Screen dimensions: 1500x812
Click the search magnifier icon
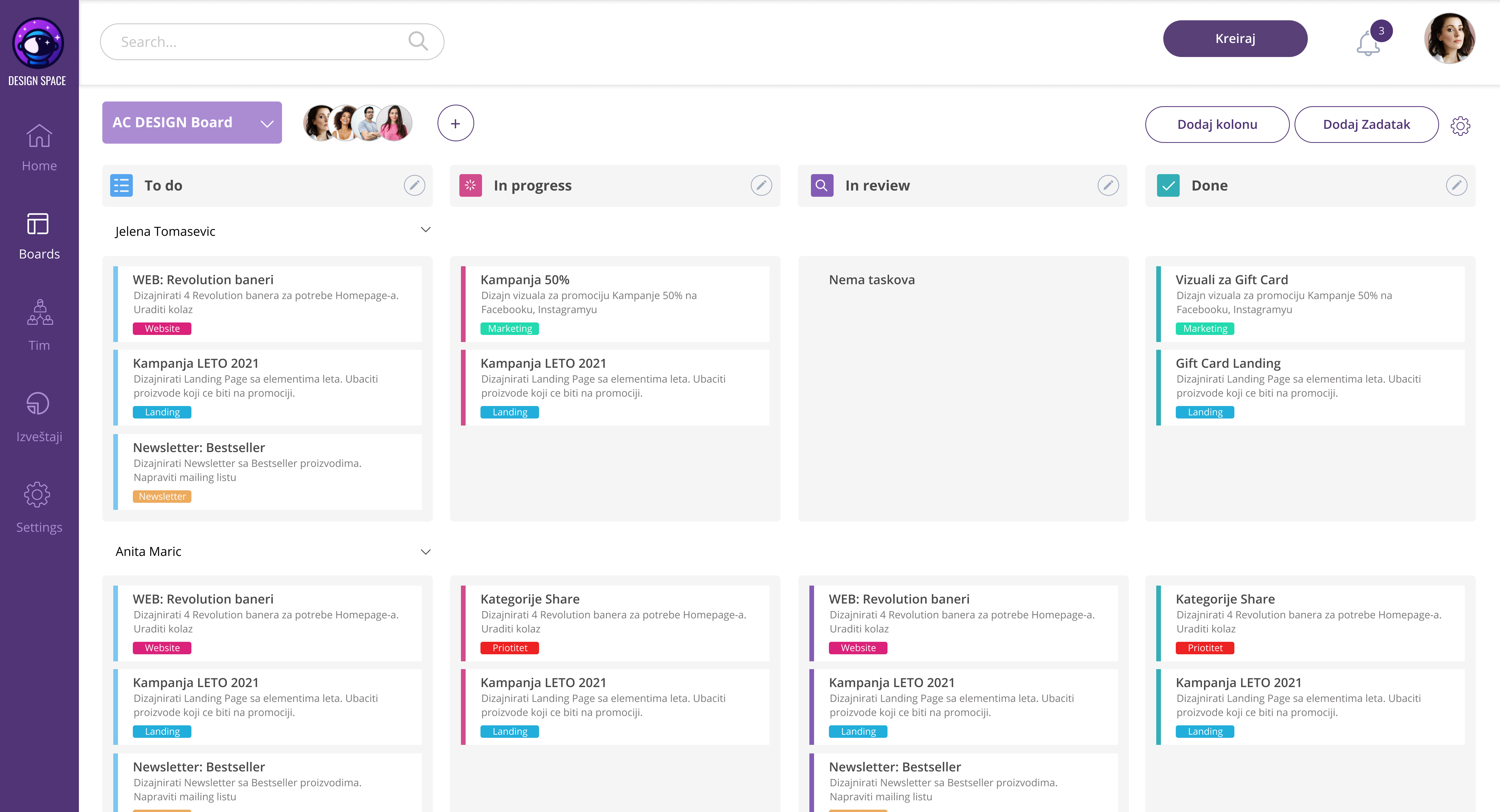(418, 41)
